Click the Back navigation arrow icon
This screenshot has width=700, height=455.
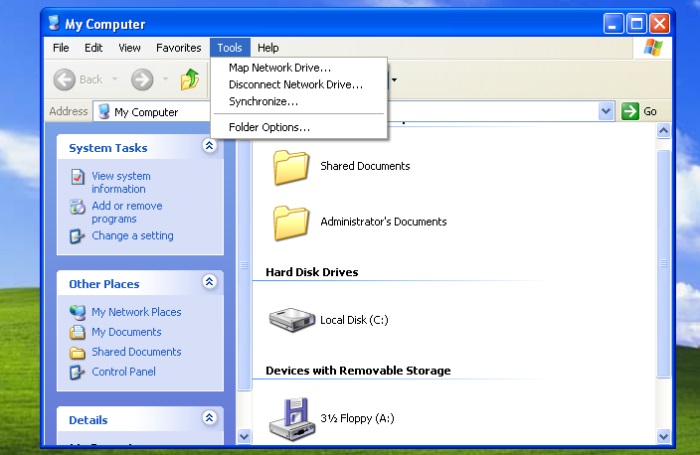[x=65, y=80]
